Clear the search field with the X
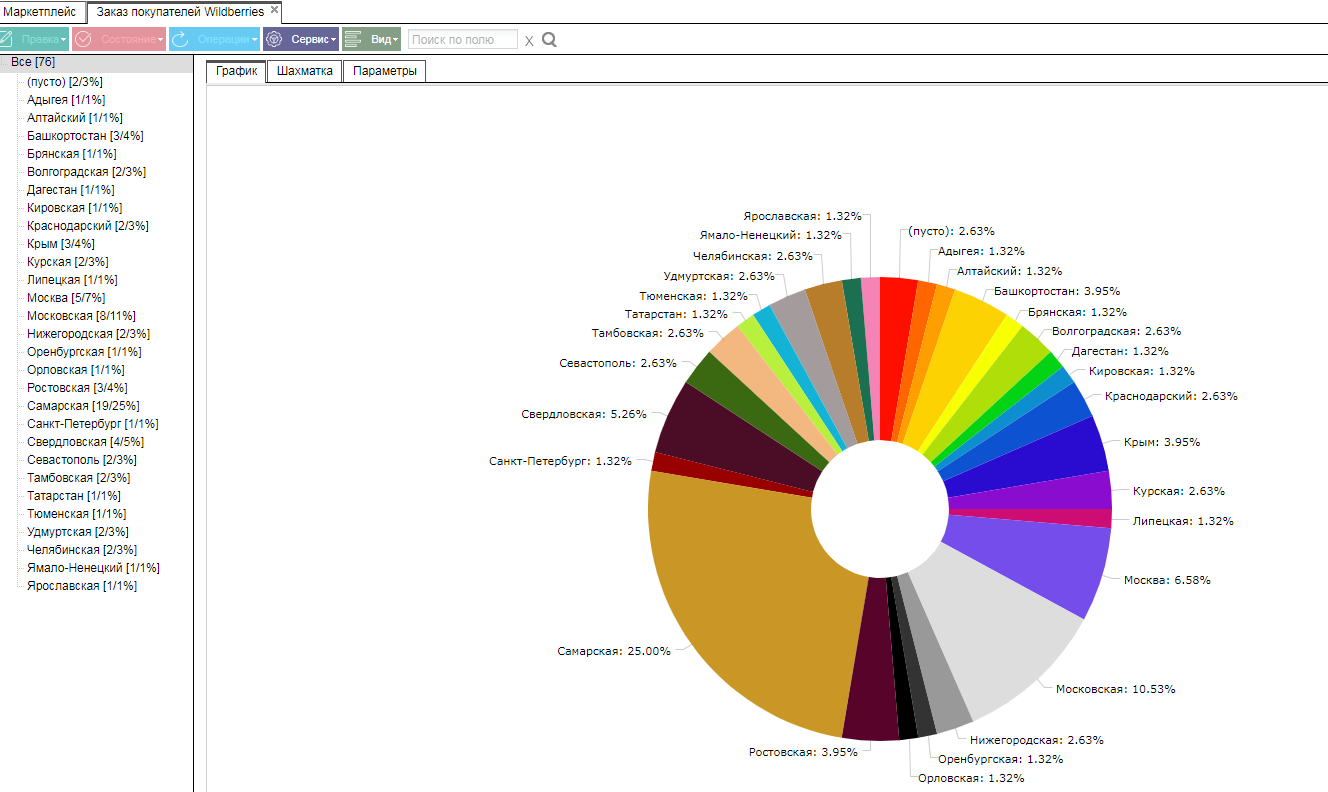Image resolution: width=1328 pixels, height=792 pixels. coord(529,41)
